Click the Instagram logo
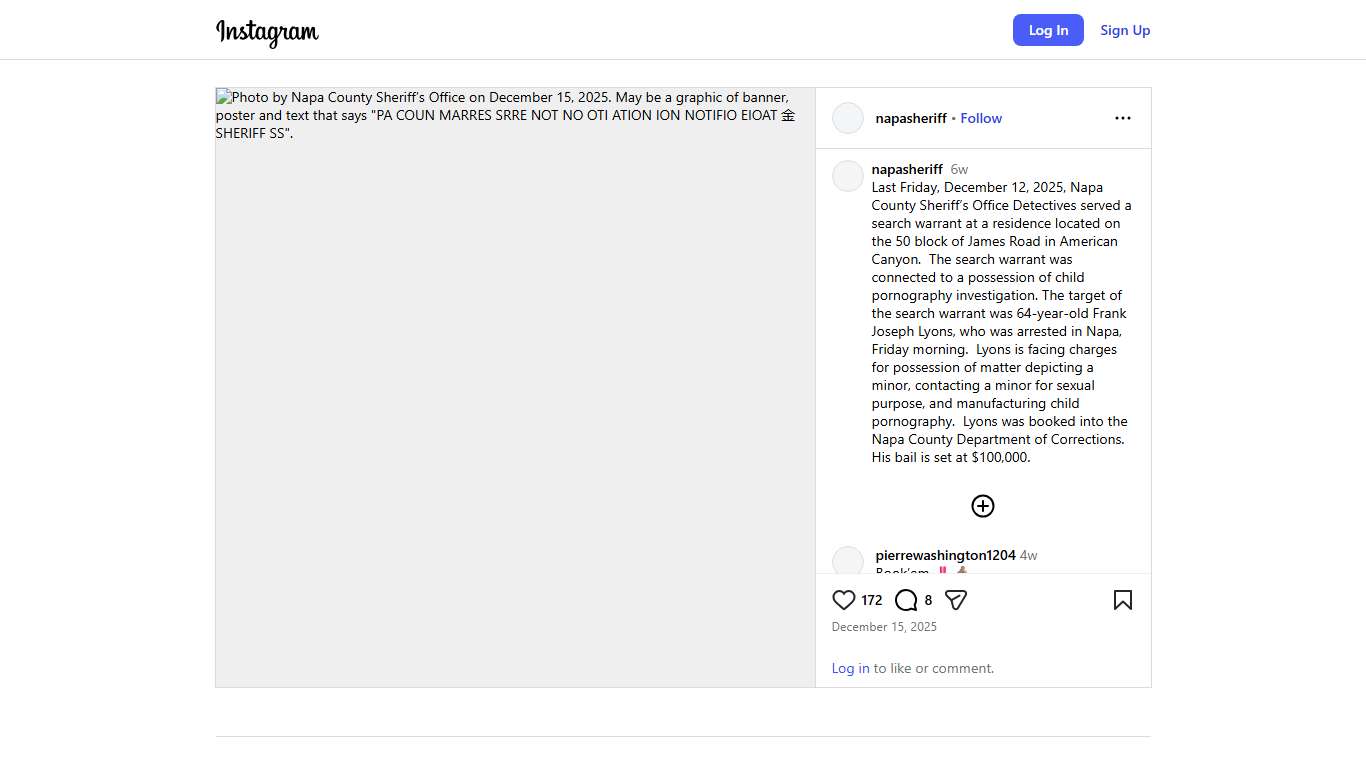The height and width of the screenshot is (768, 1366). (267, 32)
